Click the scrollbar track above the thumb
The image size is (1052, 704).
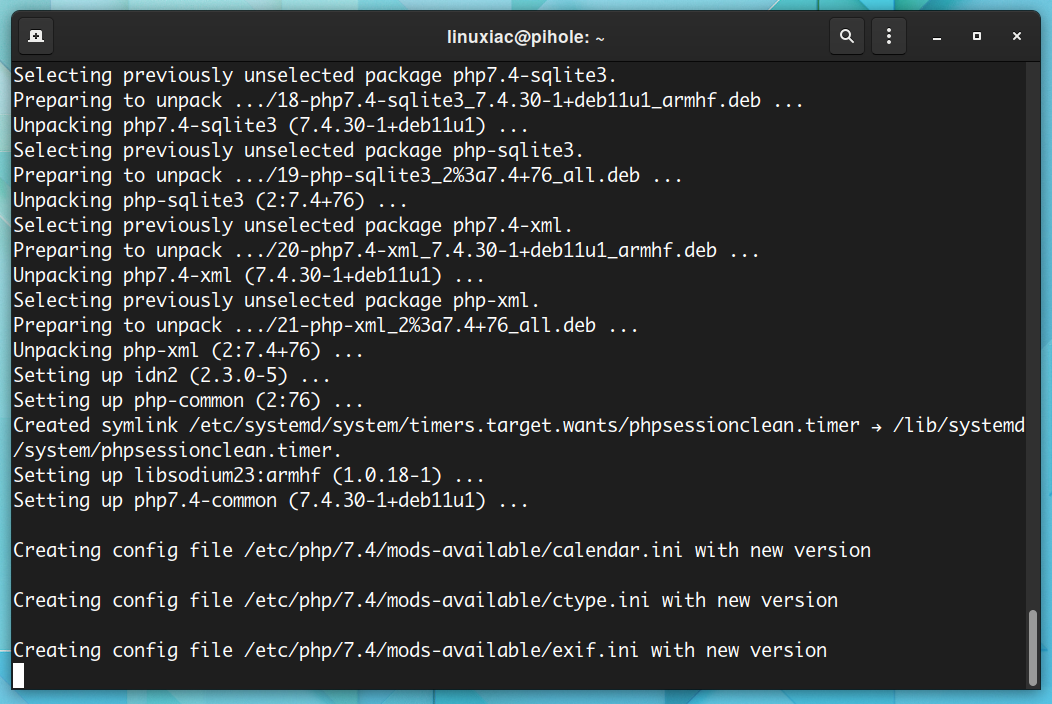(x=1033, y=336)
